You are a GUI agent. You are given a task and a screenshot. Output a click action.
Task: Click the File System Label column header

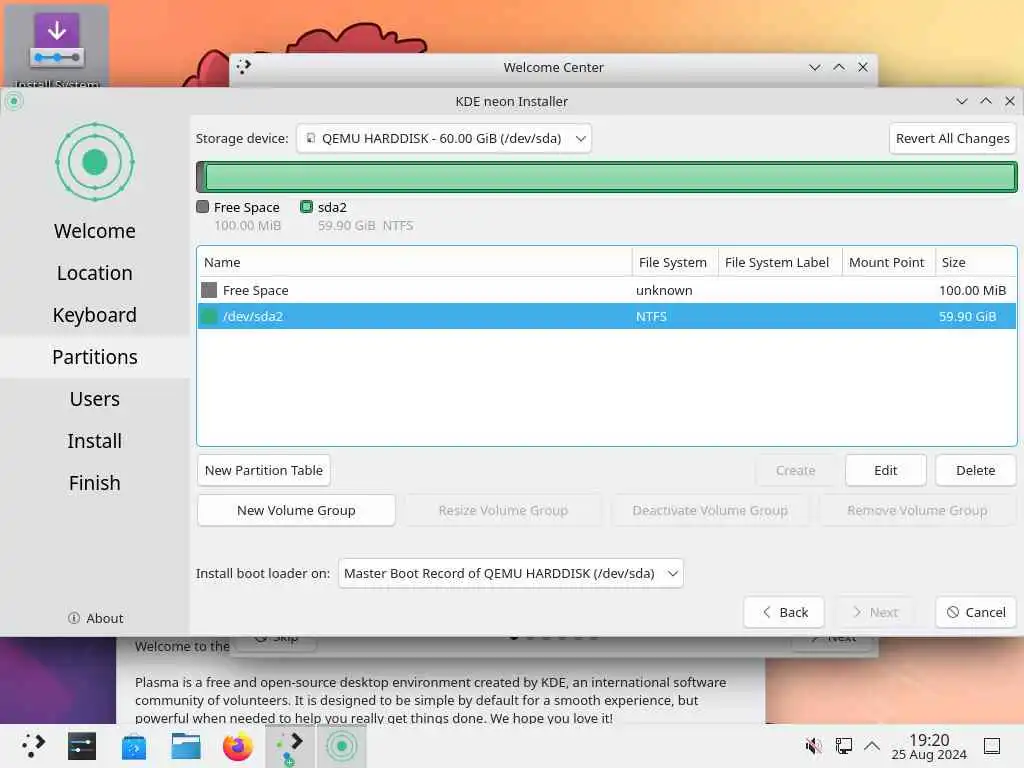coord(780,263)
